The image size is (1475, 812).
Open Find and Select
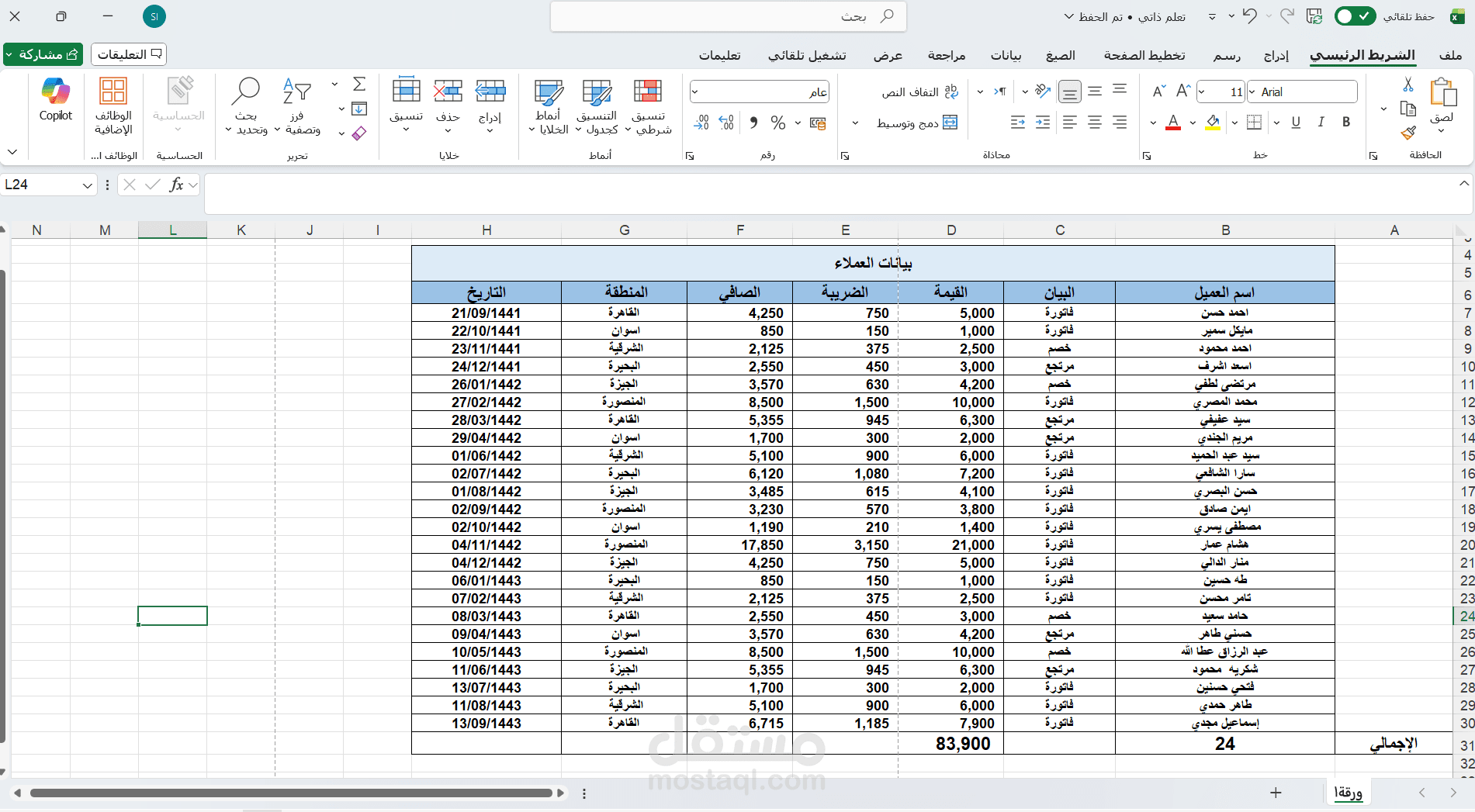point(247,106)
